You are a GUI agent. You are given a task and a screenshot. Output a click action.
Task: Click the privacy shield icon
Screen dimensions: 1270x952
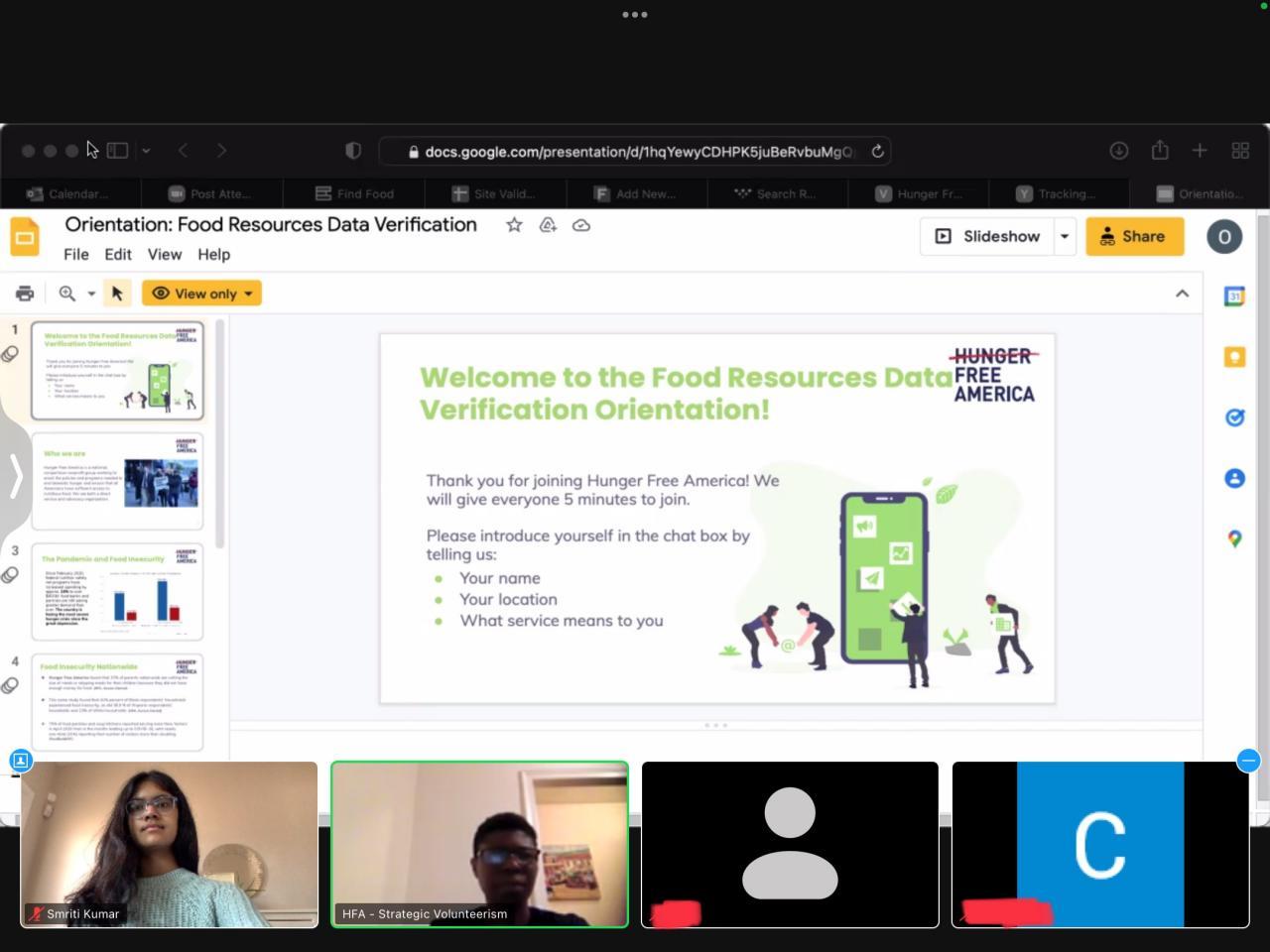pyautogui.click(x=353, y=151)
